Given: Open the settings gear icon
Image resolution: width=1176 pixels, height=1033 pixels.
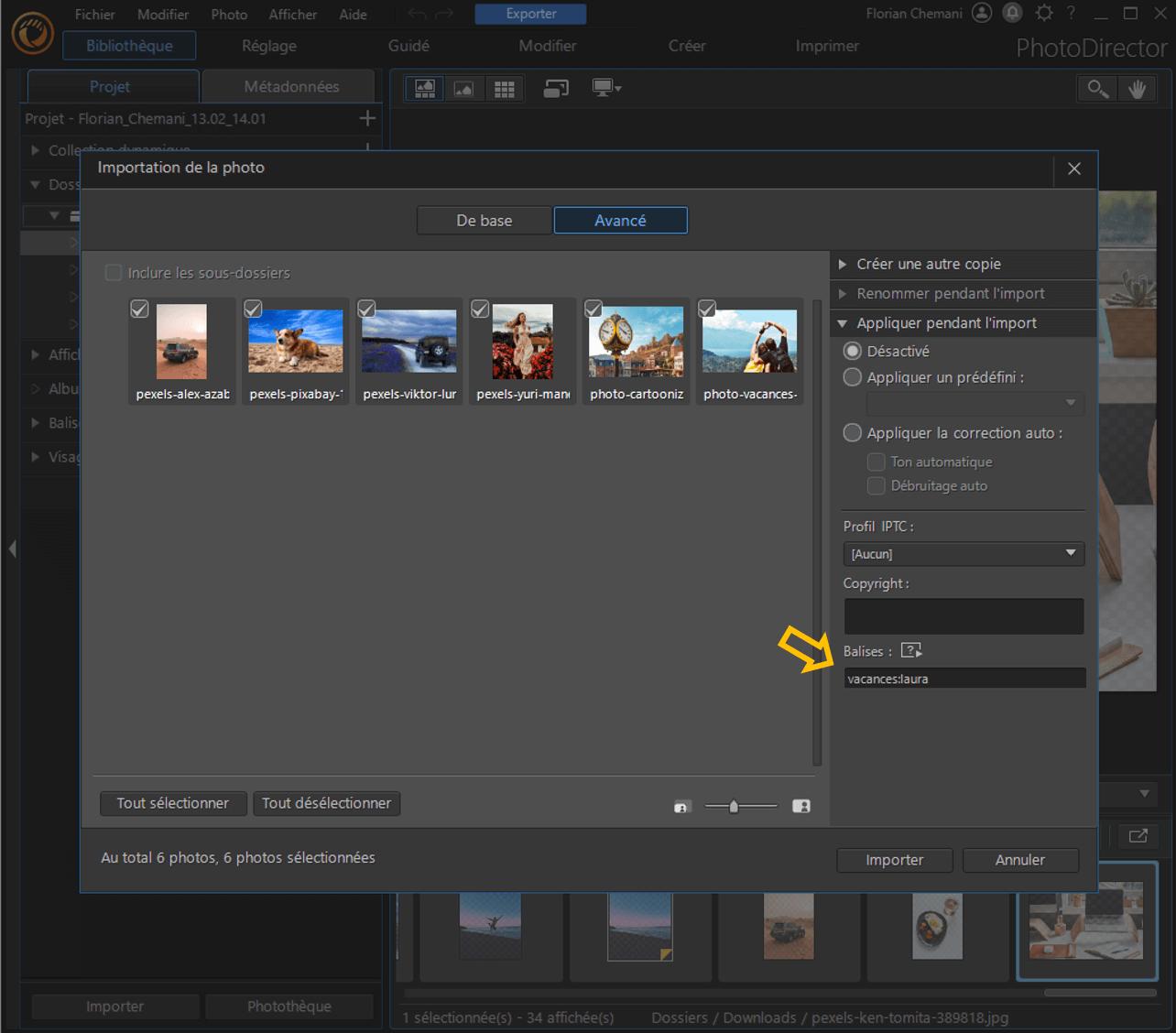Looking at the screenshot, I should [x=1043, y=14].
